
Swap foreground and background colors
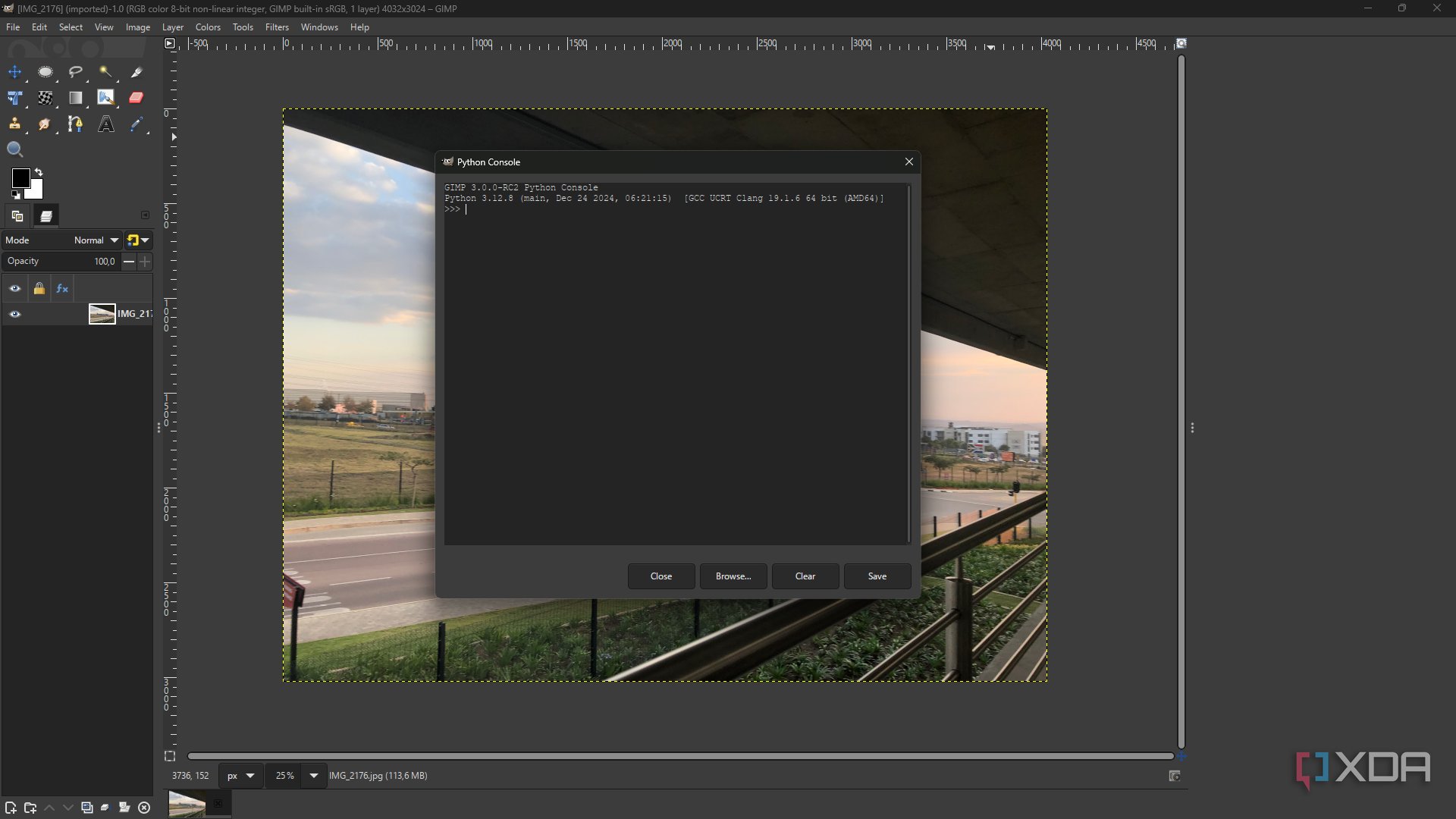point(39,172)
